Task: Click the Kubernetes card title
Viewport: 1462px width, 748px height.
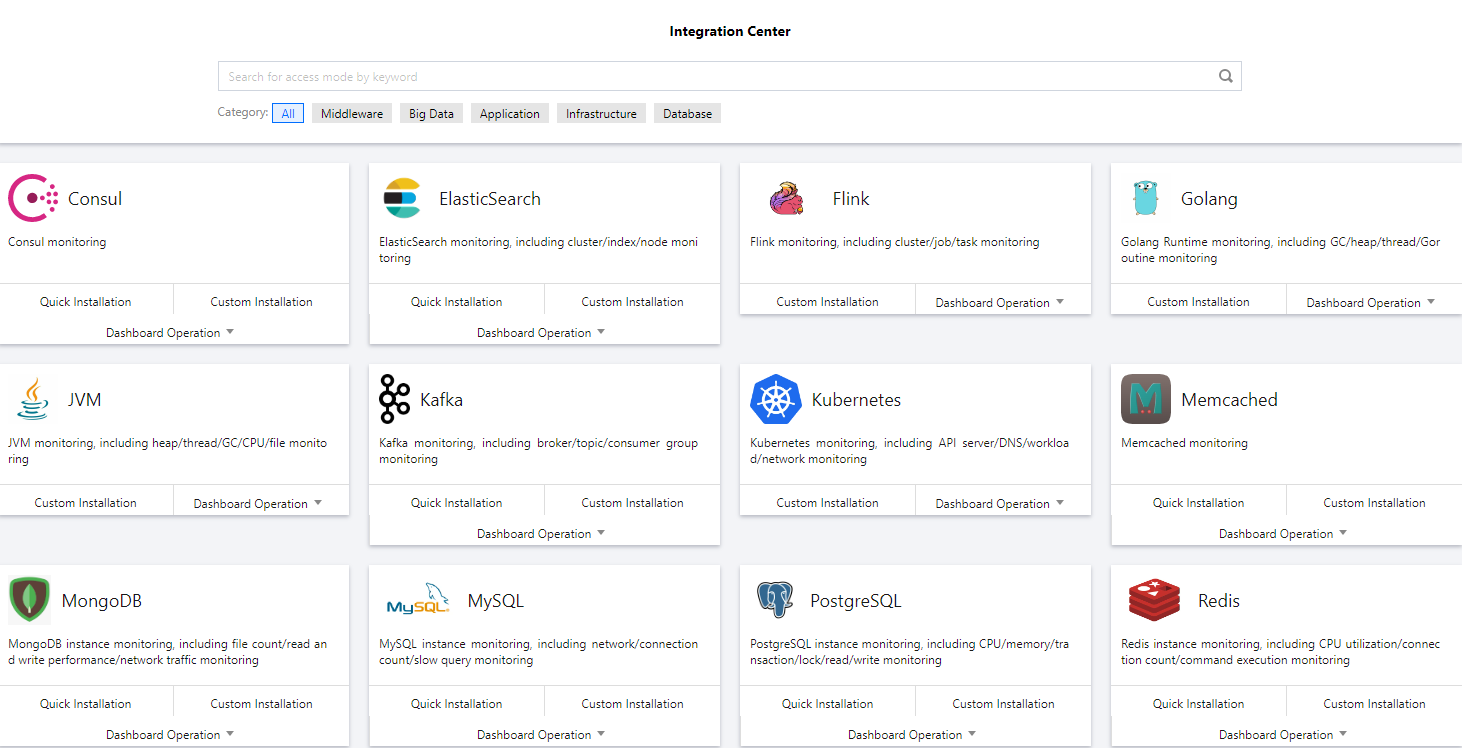Action: (x=856, y=399)
